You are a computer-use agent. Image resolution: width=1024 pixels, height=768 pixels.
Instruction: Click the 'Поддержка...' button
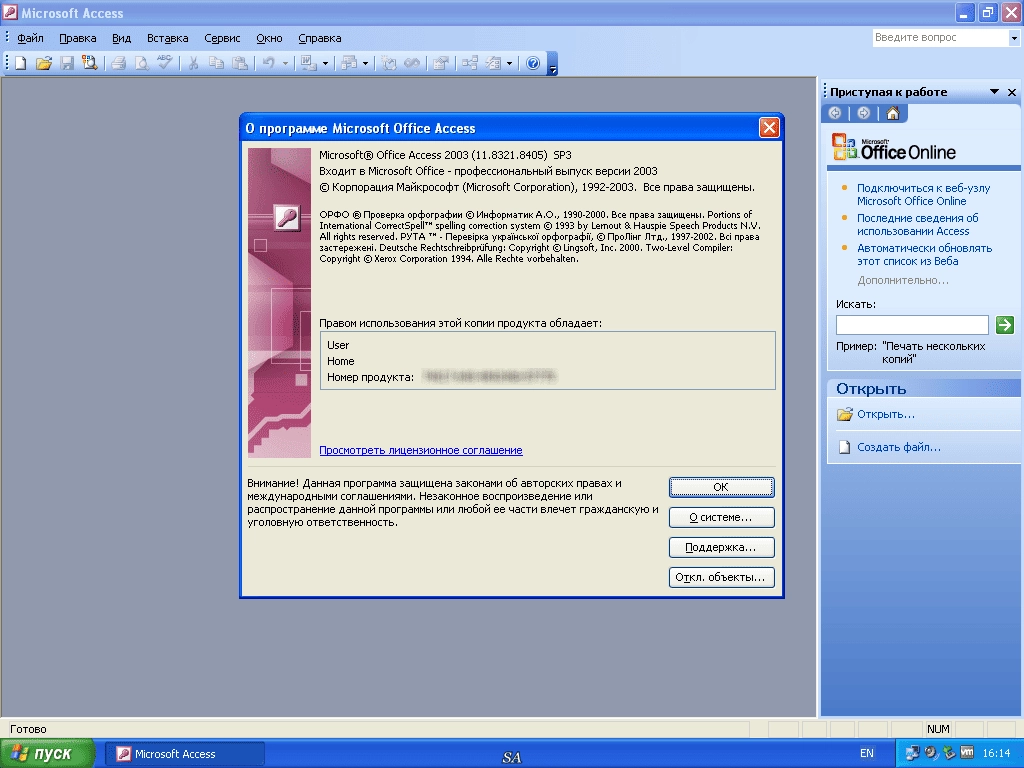[x=722, y=547]
